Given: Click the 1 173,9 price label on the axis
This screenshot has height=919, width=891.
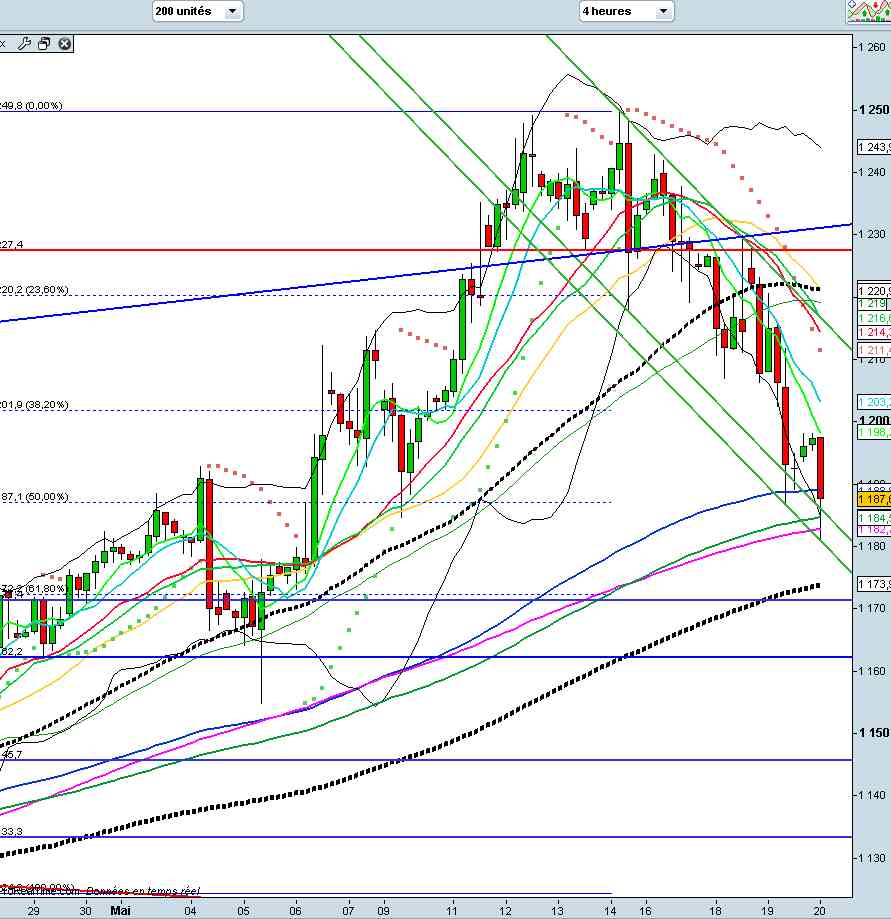Looking at the screenshot, I should [x=872, y=583].
